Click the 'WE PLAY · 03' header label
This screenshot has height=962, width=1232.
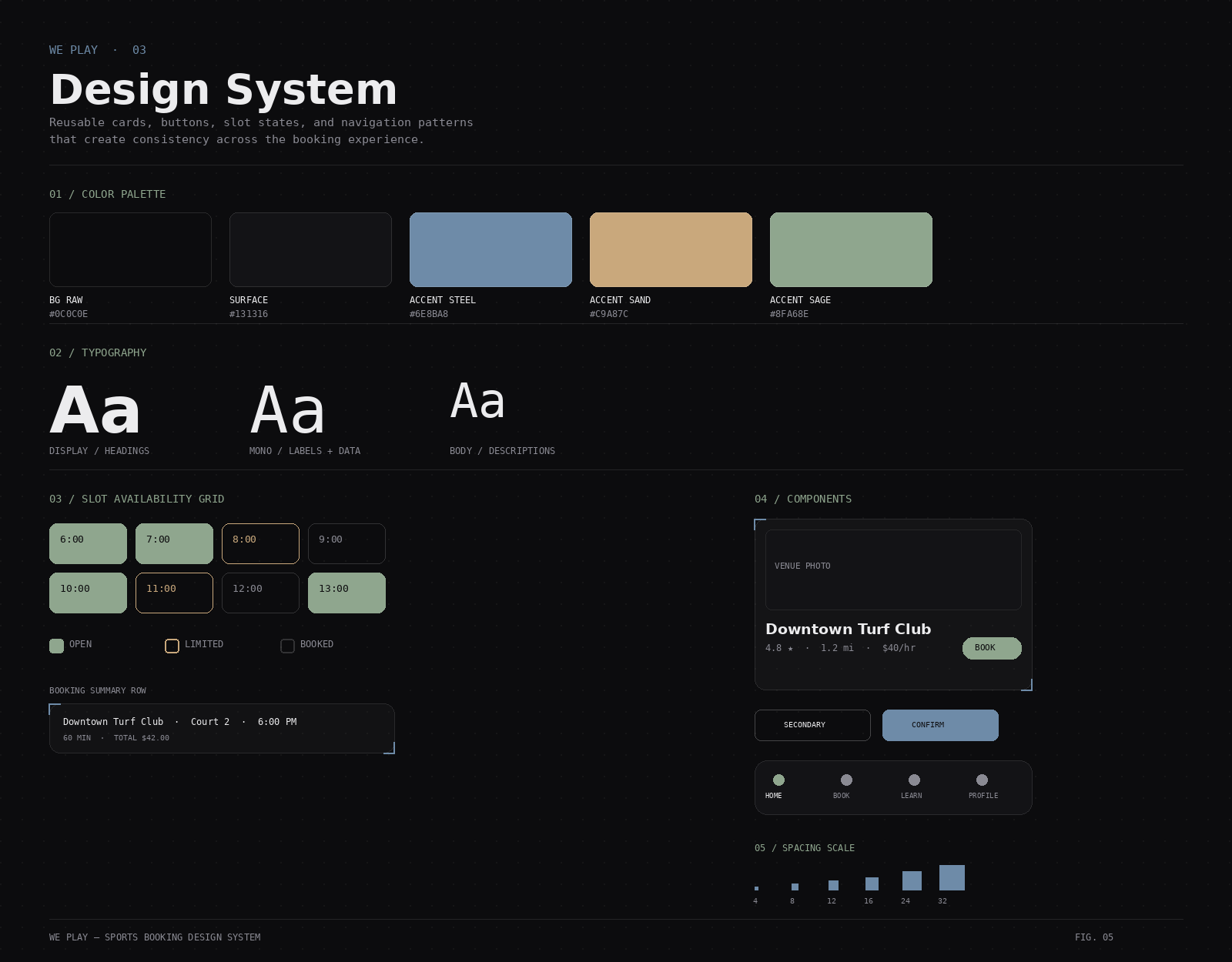(x=98, y=50)
